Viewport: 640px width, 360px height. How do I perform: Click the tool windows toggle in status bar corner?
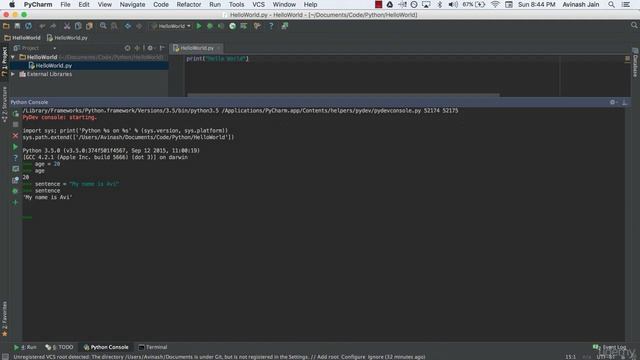tap(5, 357)
